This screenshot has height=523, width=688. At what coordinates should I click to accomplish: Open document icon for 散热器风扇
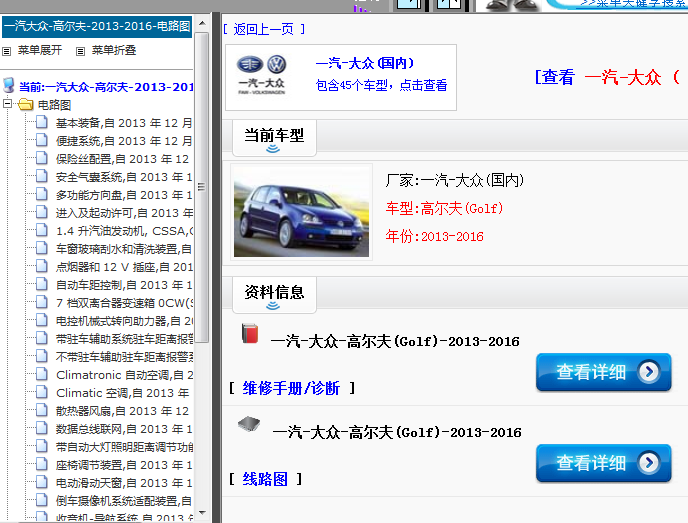point(42,409)
